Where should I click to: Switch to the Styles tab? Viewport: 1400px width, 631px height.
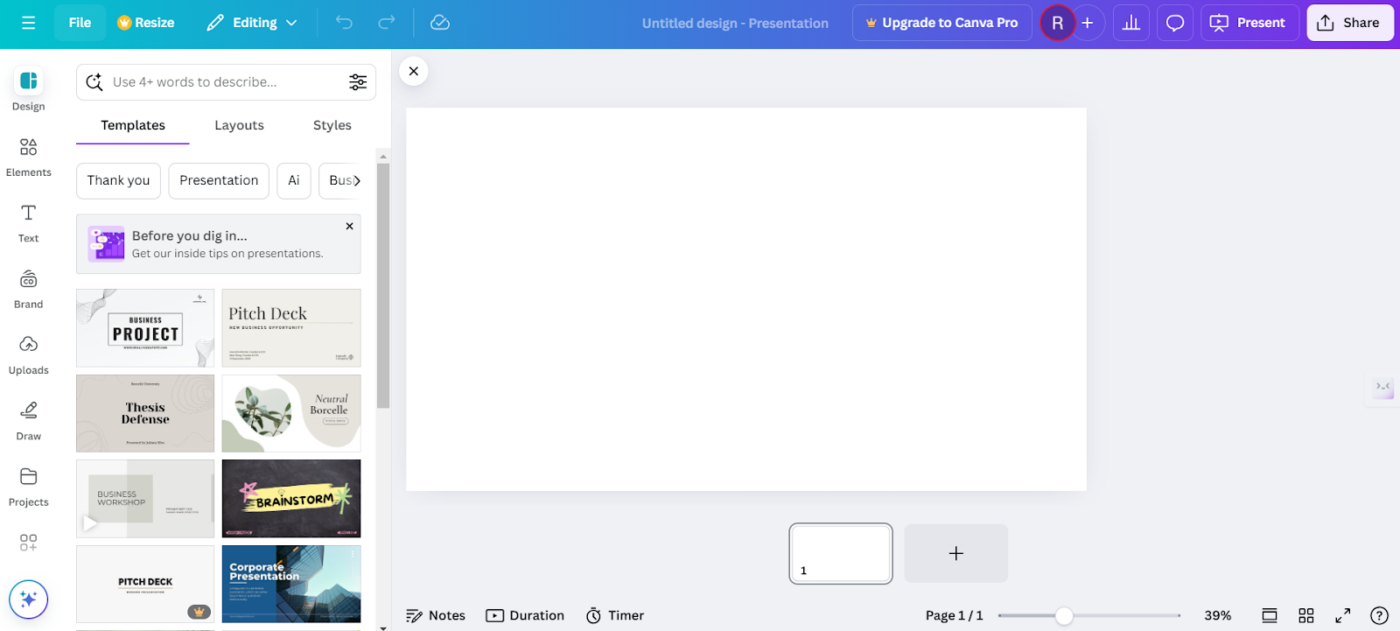click(332, 126)
